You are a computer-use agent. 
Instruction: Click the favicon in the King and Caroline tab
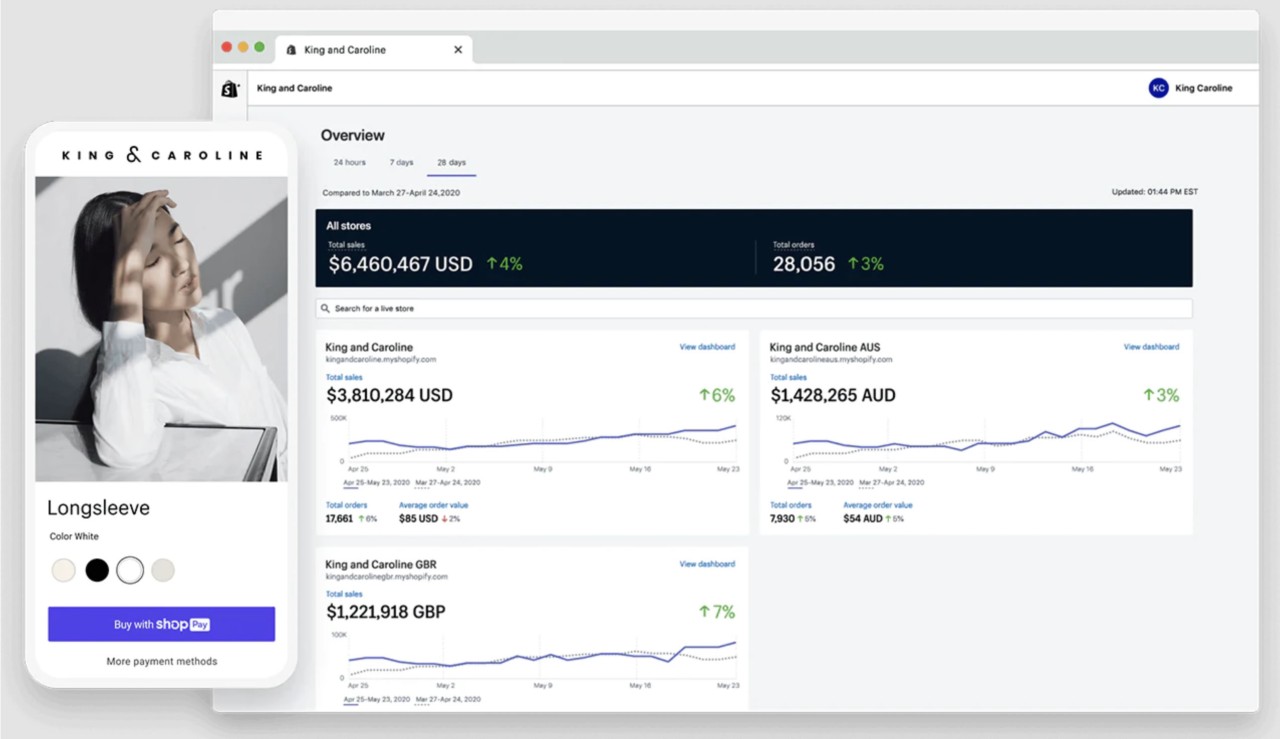point(290,49)
